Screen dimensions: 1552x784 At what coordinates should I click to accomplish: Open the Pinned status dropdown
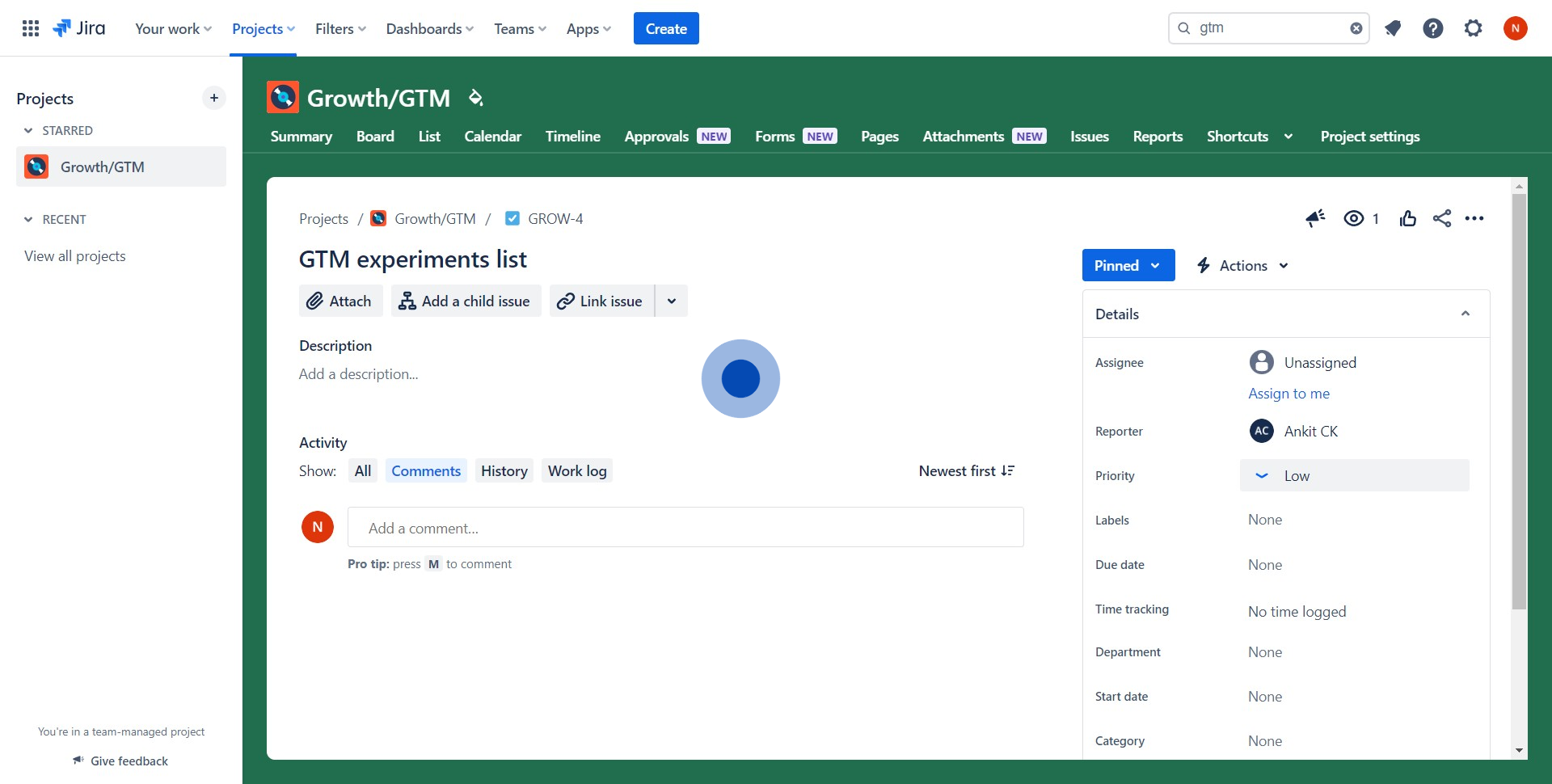pyautogui.click(x=1128, y=265)
